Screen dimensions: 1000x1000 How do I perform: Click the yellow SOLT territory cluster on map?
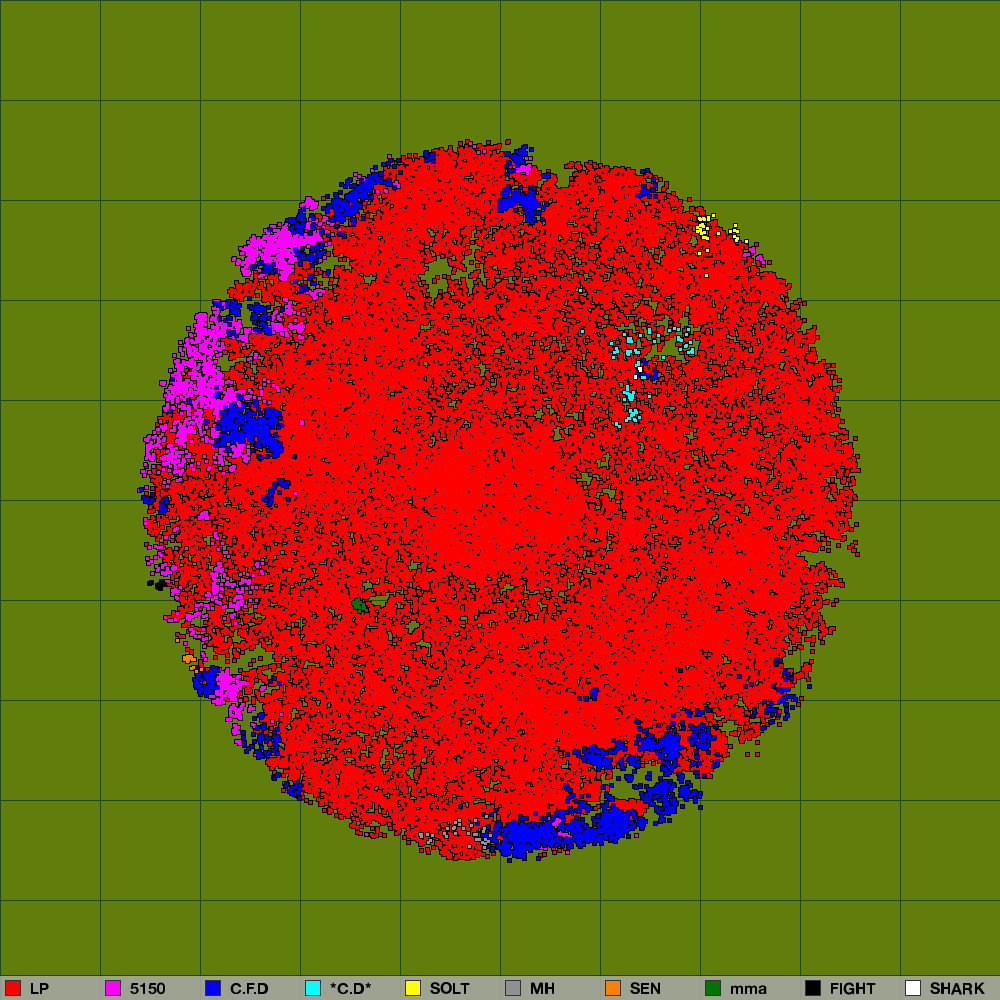point(703,228)
